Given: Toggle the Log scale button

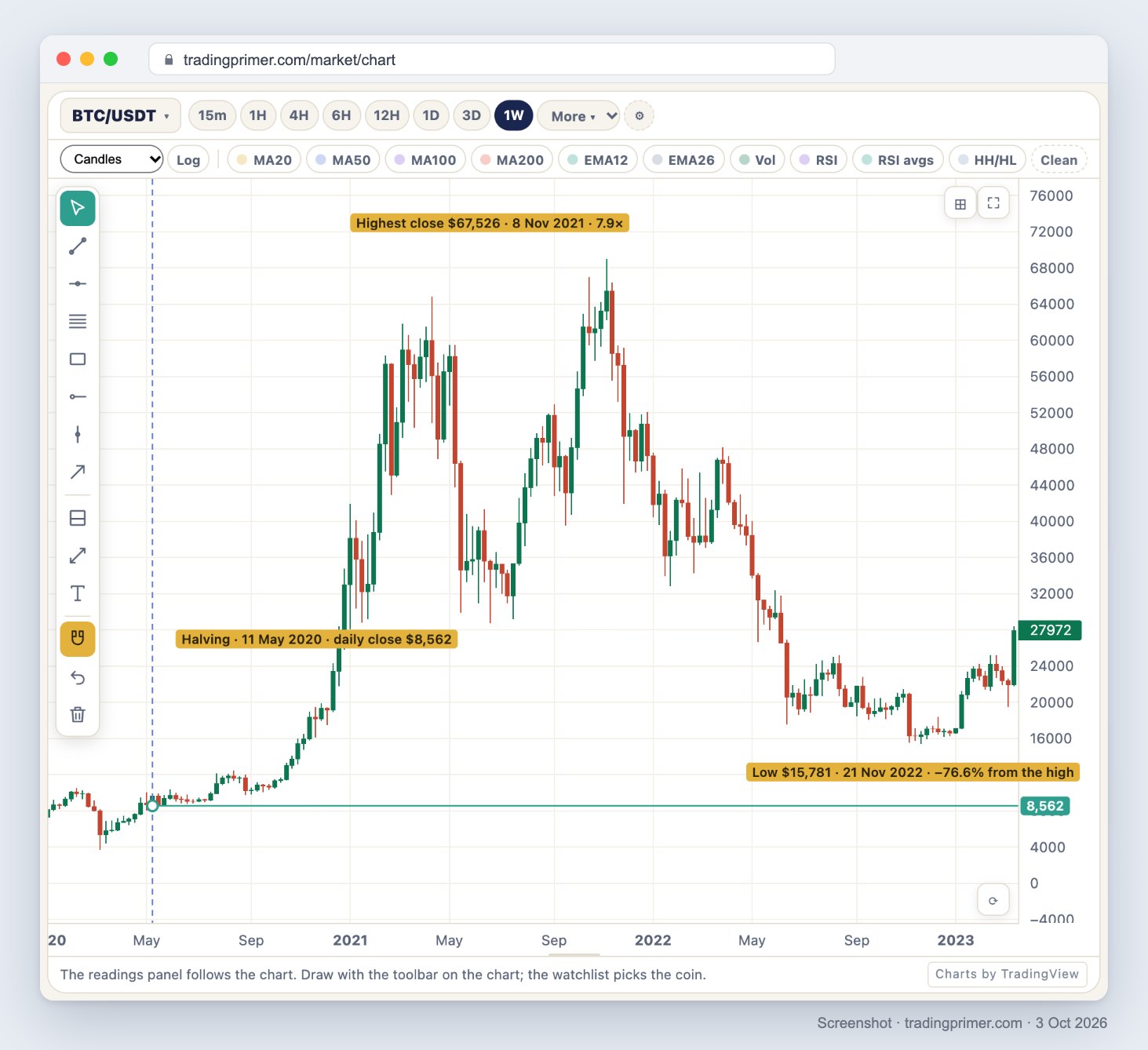Looking at the screenshot, I should click(188, 160).
